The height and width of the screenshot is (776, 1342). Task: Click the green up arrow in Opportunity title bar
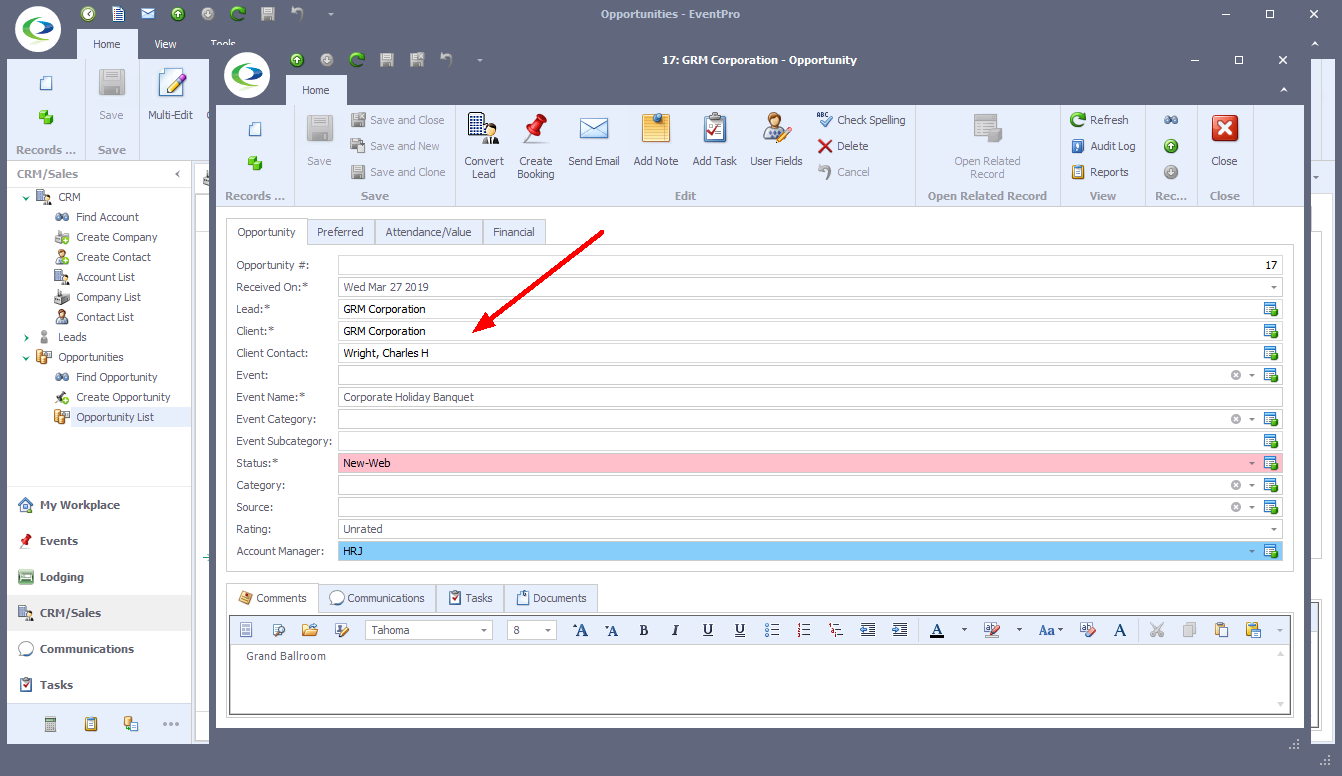coord(297,60)
